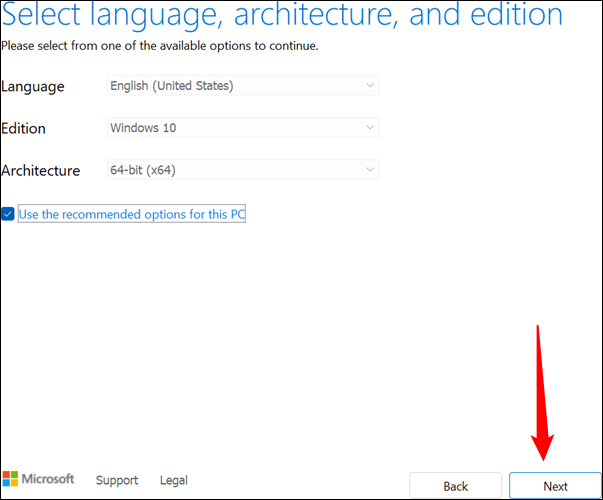Open the Architecture dropdown
Screen dimensions: 603x500
[x=243, y=170]
